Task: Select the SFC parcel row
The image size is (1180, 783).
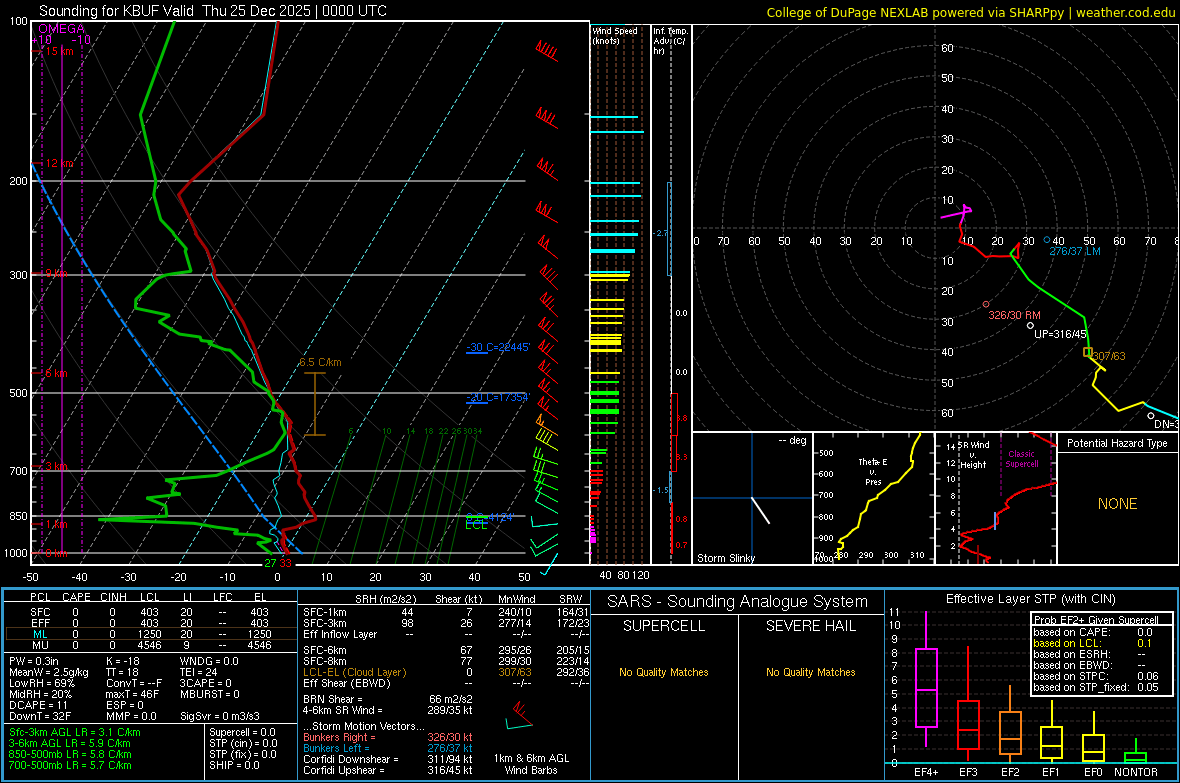Action: click(150, 612)
